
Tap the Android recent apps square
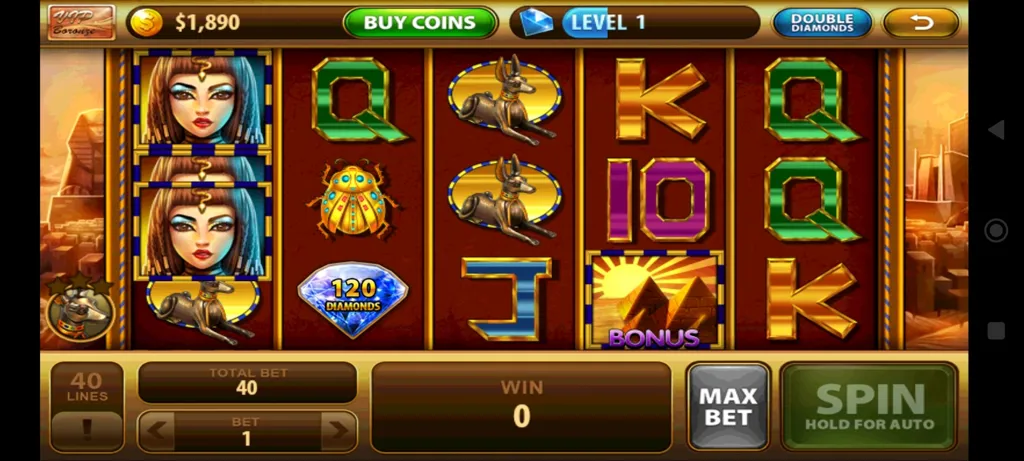(x=996, y=330)
